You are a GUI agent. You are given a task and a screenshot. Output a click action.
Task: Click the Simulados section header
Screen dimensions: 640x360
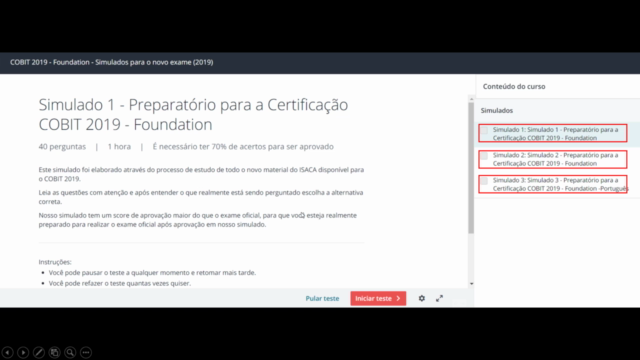point(497,111)
